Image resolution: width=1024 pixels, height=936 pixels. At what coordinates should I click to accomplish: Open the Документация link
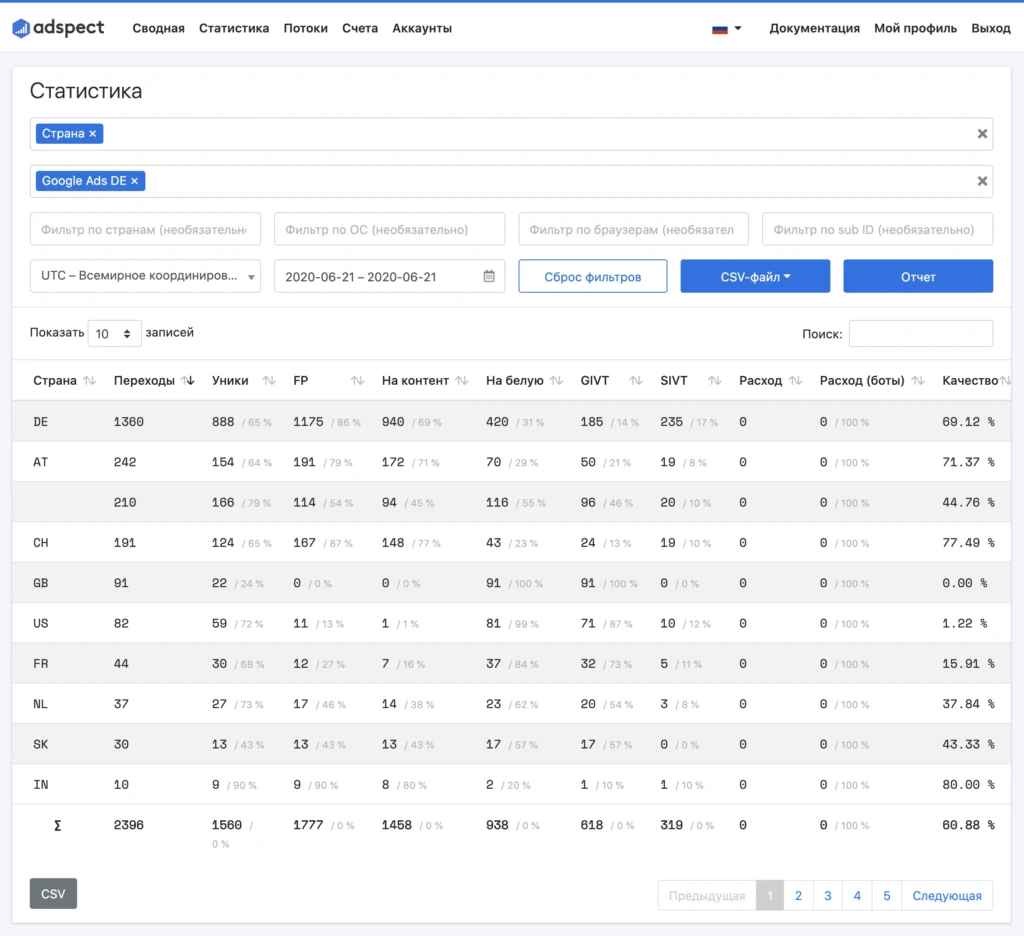[x=814, y=28]
